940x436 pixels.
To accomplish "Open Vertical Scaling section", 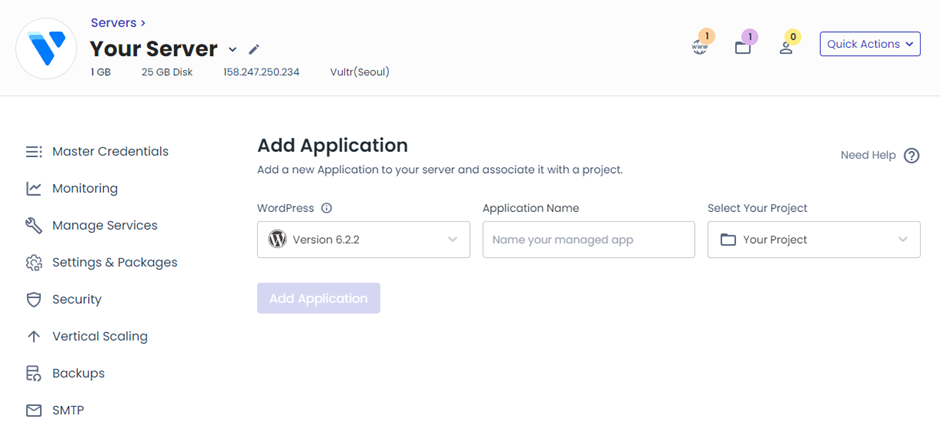I will click(99, 337).
